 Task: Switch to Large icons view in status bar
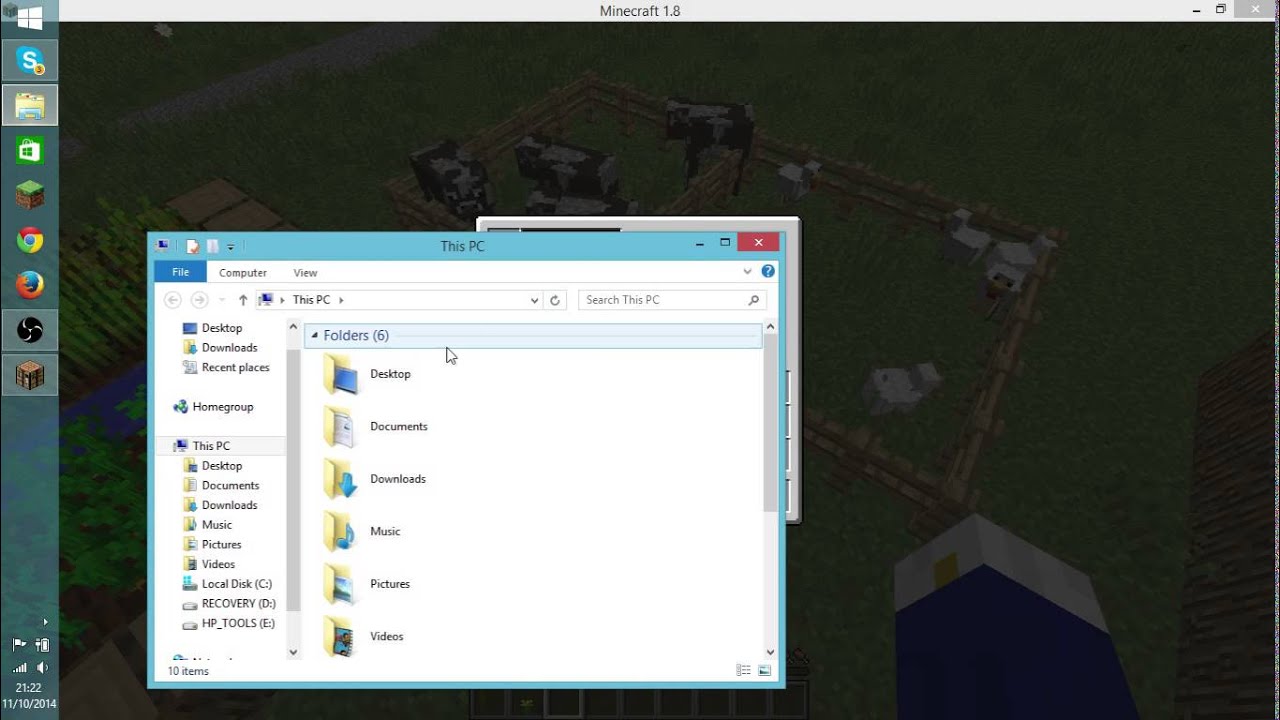coord(765,671)
